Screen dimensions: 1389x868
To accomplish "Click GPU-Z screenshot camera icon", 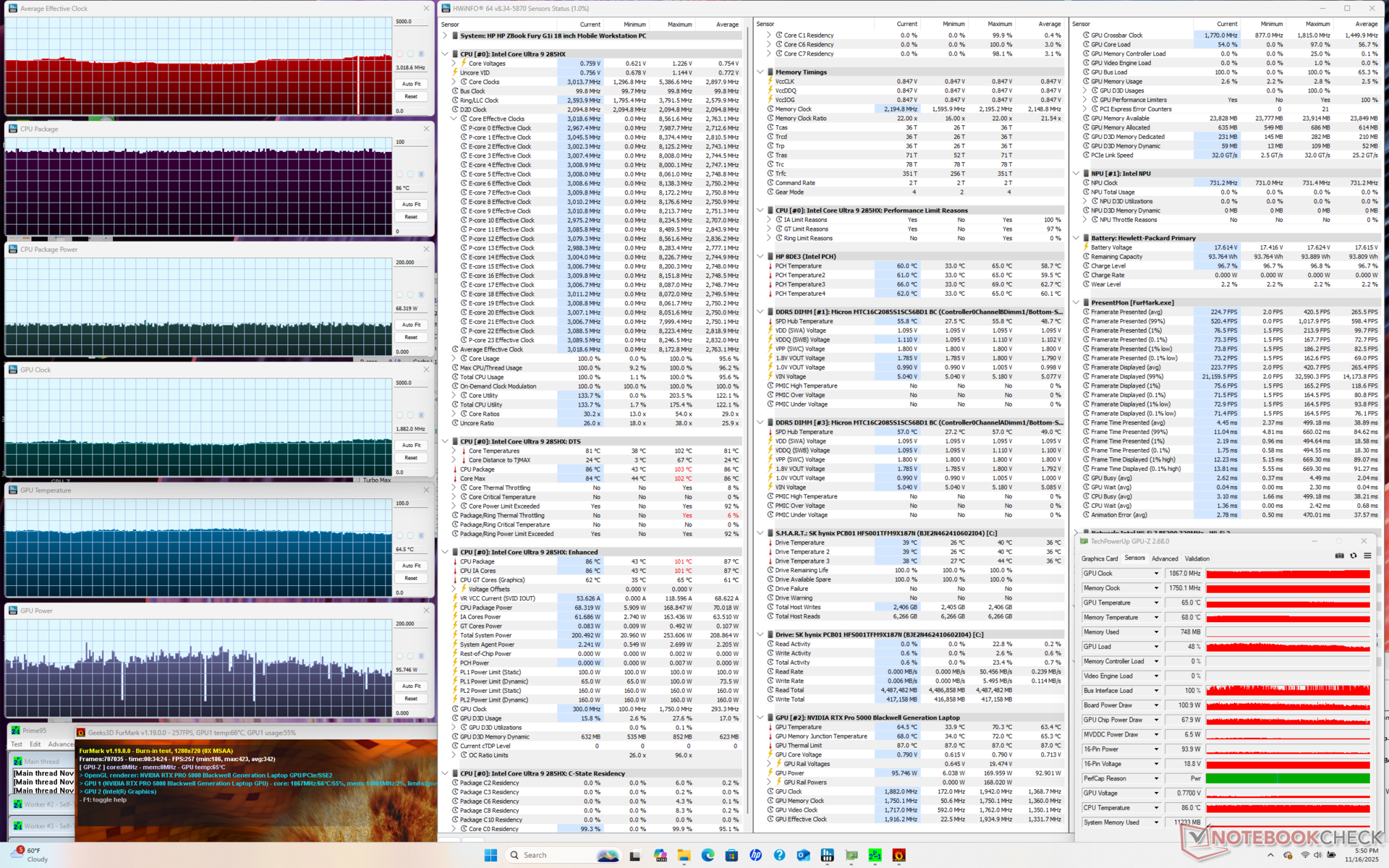I will pyautogui.click(x=1339, y=556).
